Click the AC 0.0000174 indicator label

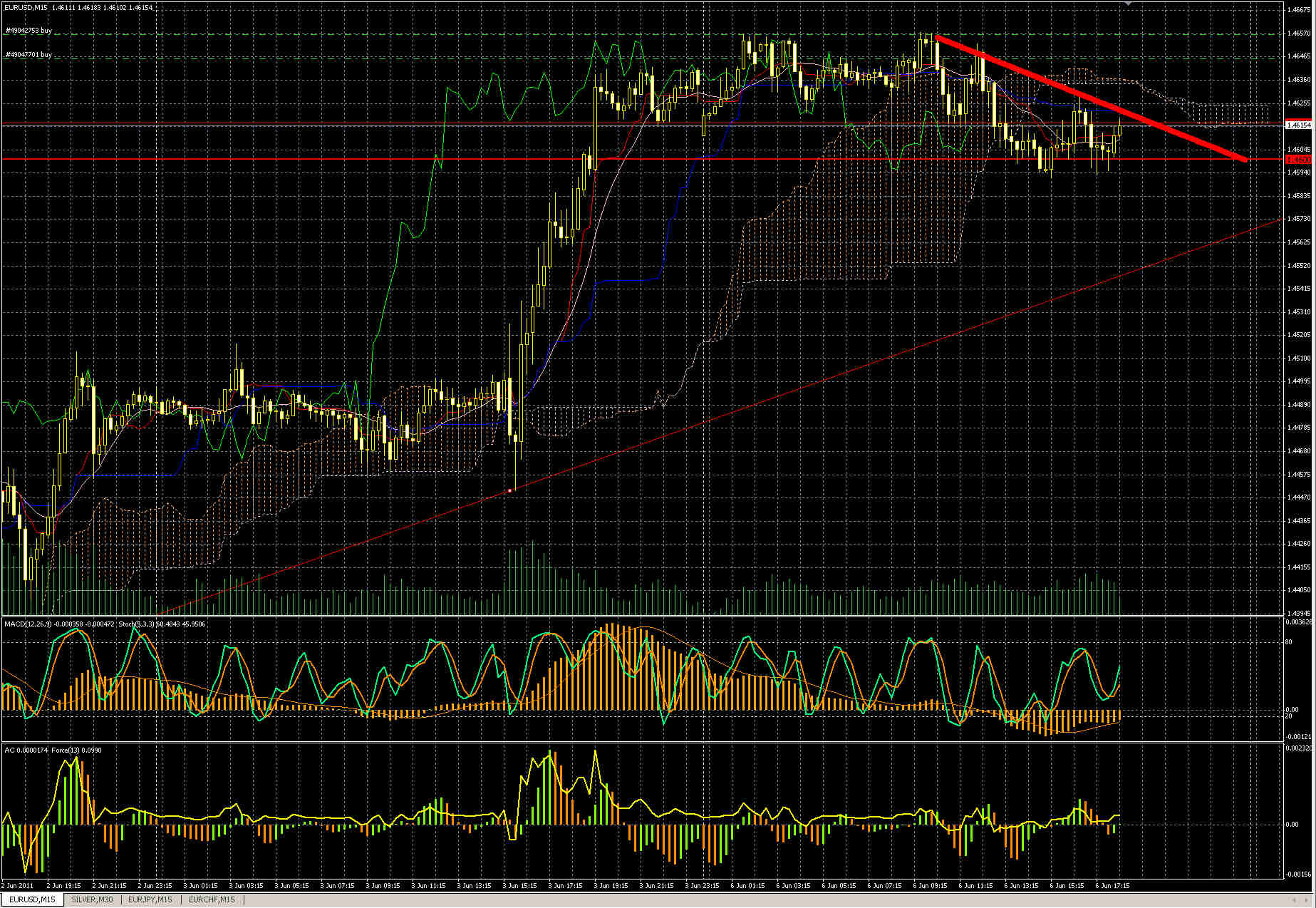click(x=26, y=750)
